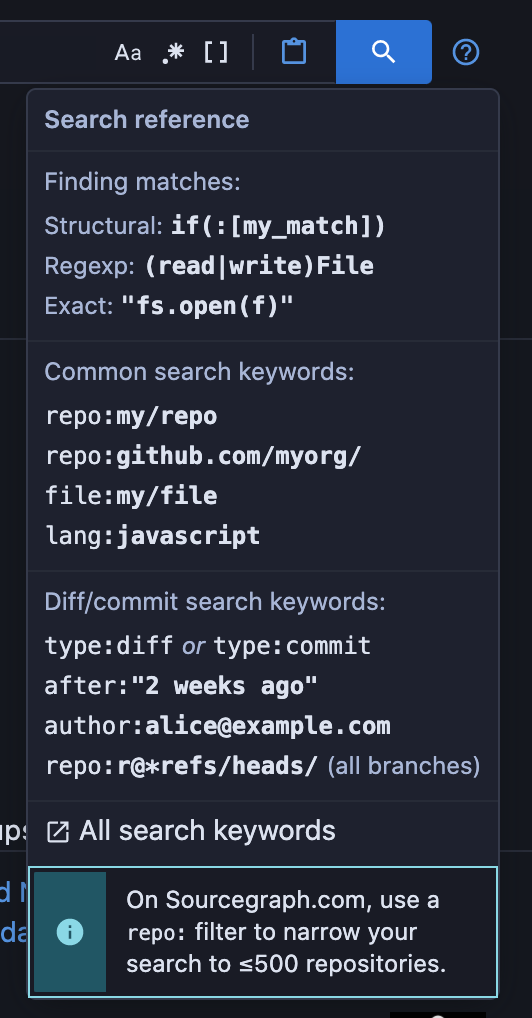The width and height of the screenshot is (532, 1018).
Task: Insert author:alice@example.com keyword
Action: pyautogui.click(x=218, y=726)
